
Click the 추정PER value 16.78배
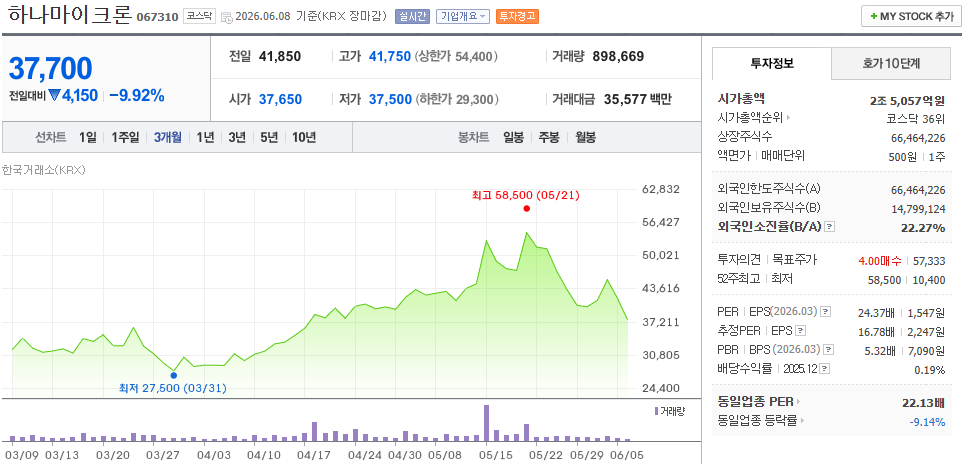click(x=876, y=332)
